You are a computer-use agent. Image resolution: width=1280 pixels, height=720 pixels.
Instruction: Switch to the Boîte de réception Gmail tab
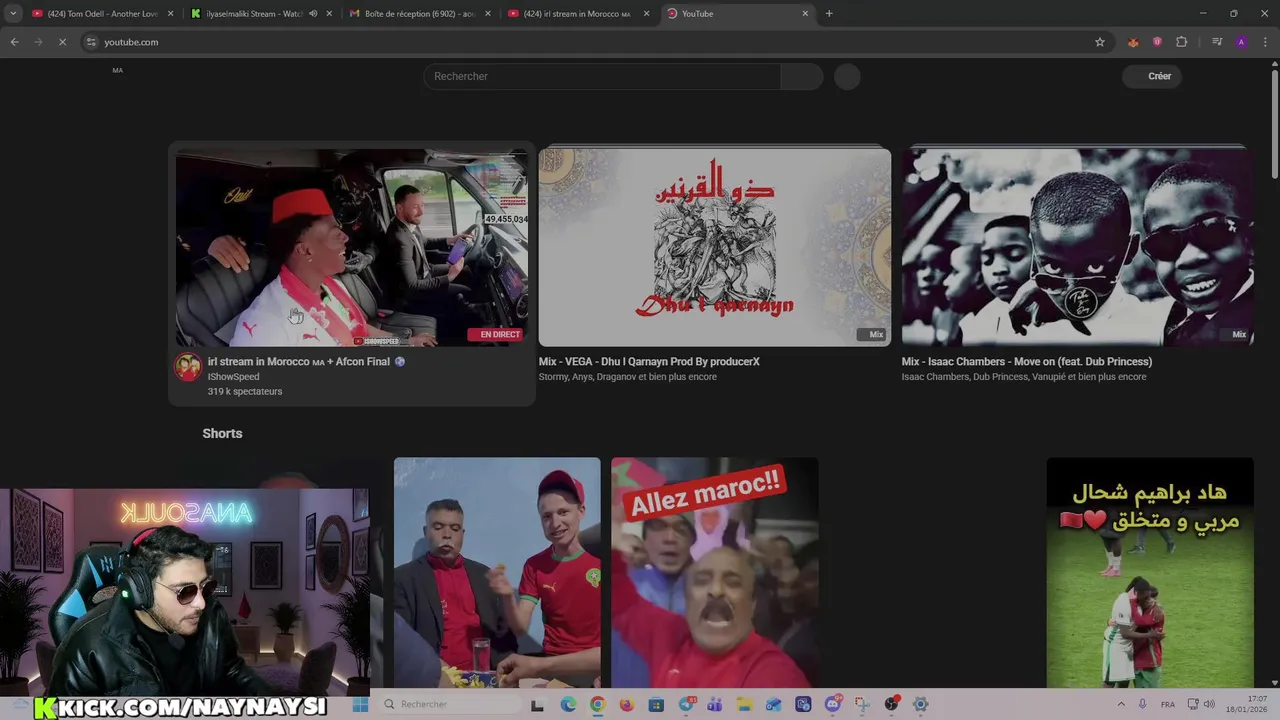(420, 14)
